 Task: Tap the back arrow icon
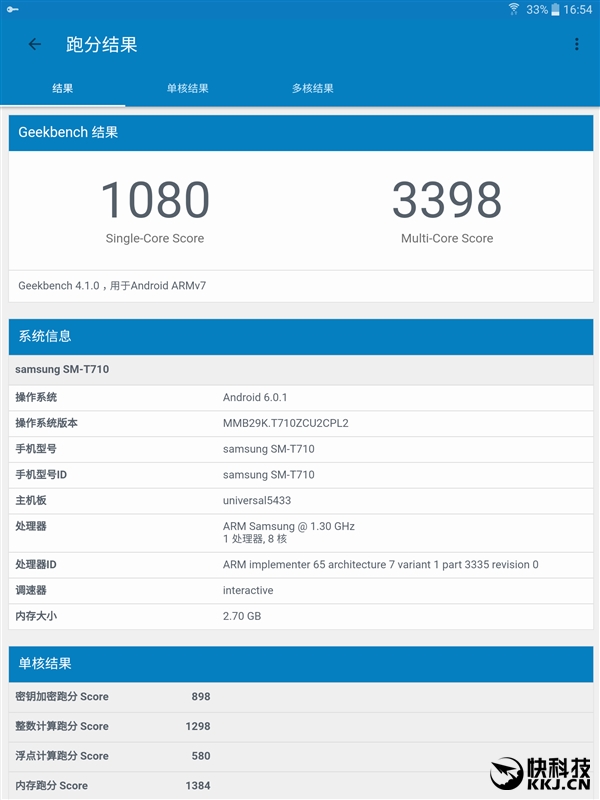[35, 44]
